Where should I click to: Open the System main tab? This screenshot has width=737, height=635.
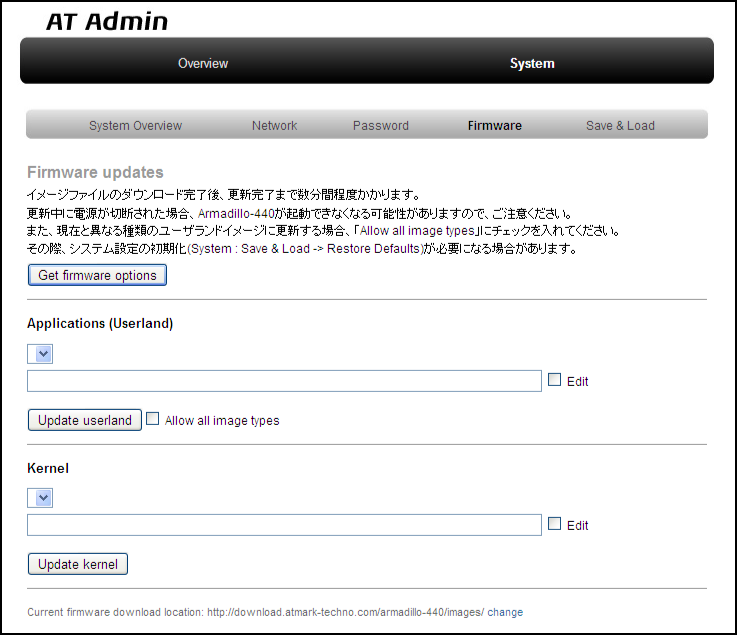click(x=532, y=63)
